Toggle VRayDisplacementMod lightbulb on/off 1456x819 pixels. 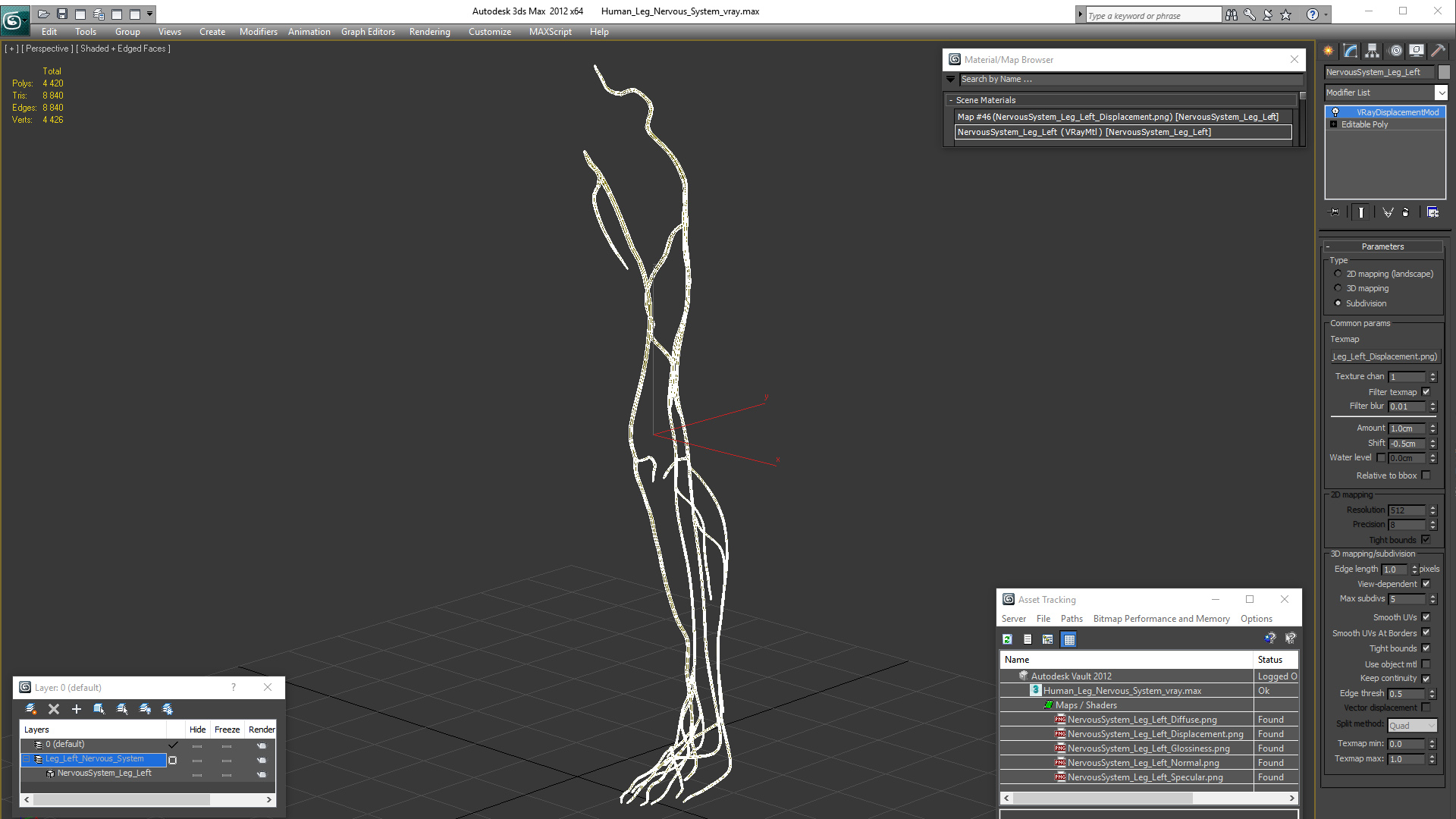(1335, 112)
